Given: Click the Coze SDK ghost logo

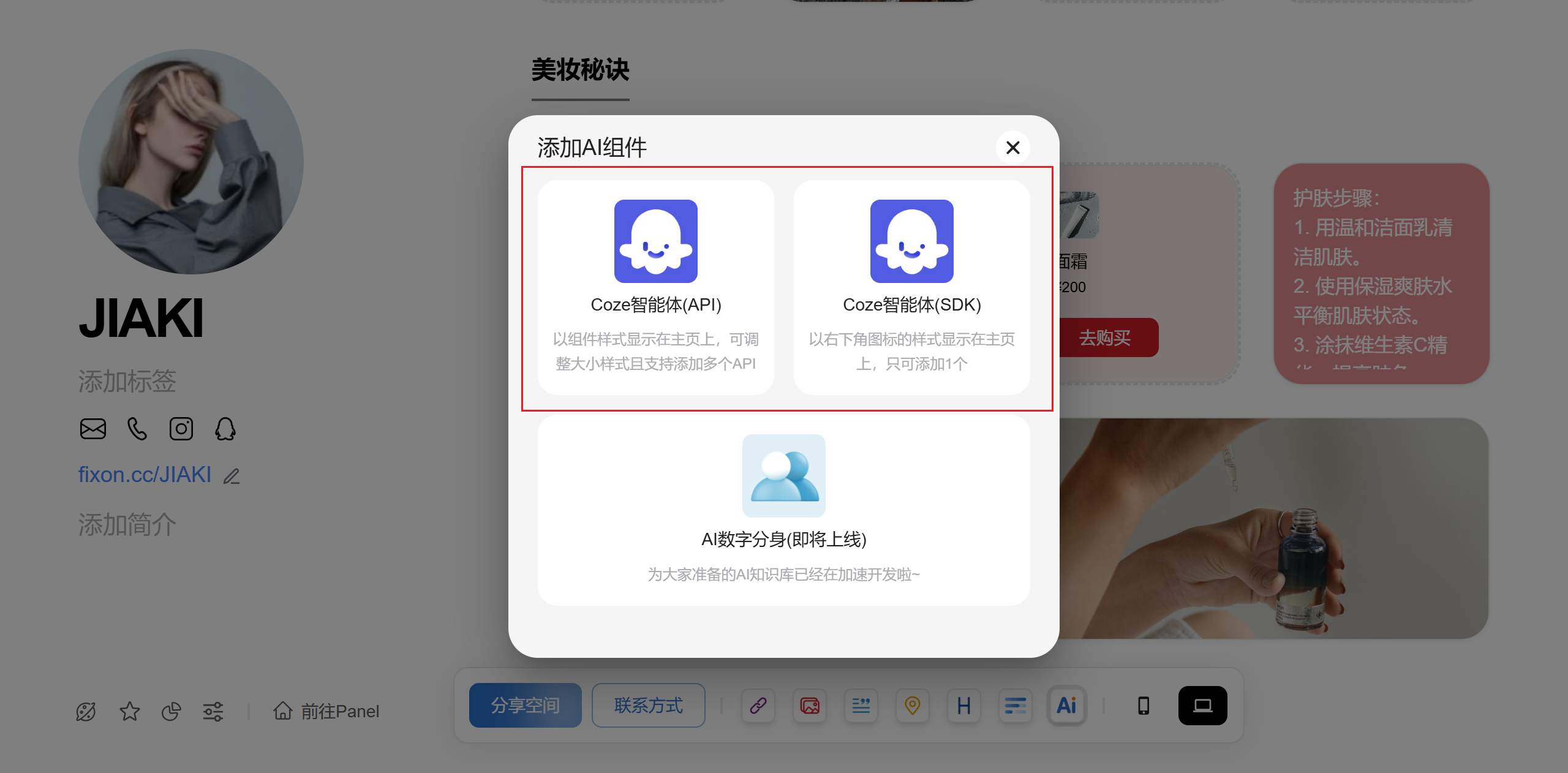Looking at the screenshot, I should (912, 241).
